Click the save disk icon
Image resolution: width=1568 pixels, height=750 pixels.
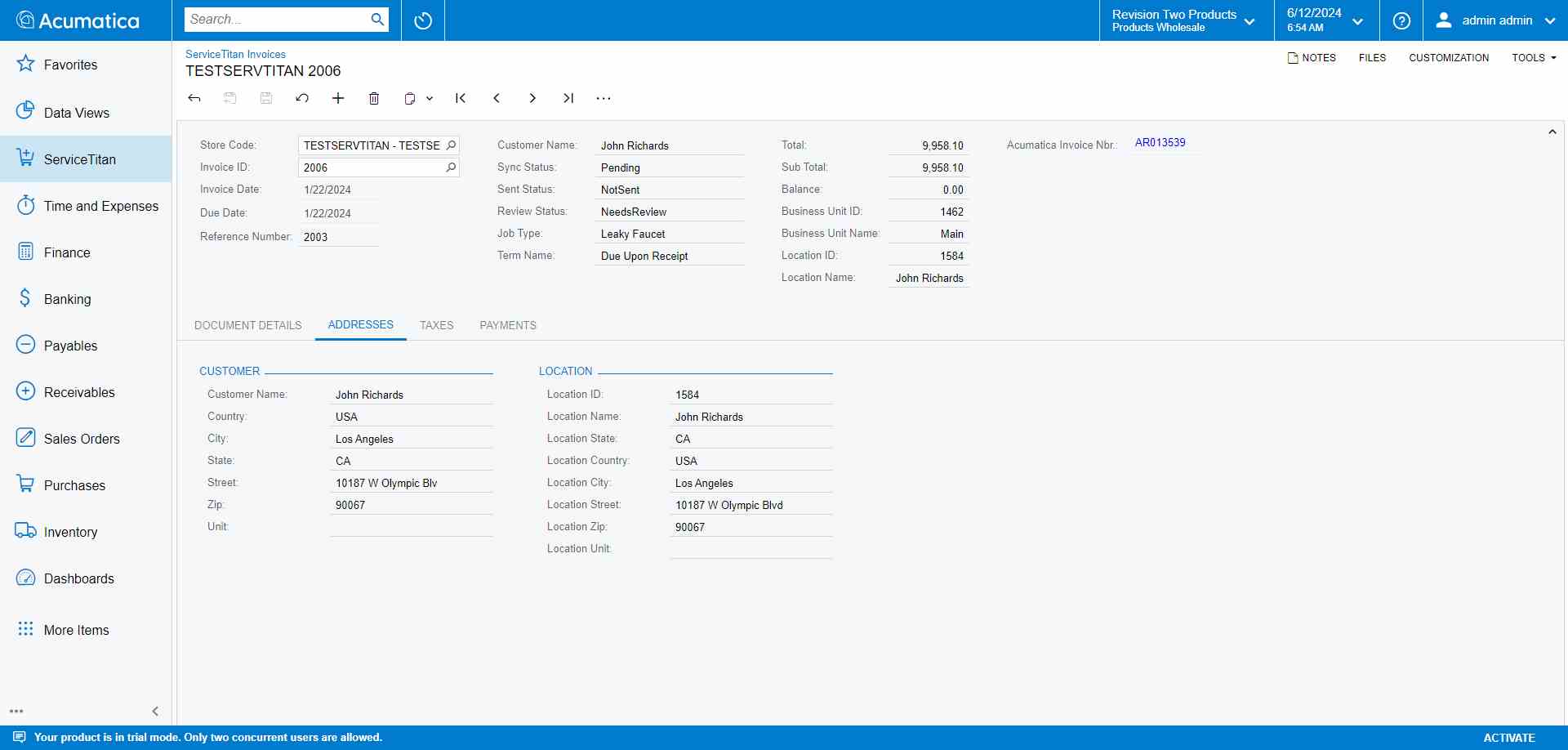pos(266,98)
